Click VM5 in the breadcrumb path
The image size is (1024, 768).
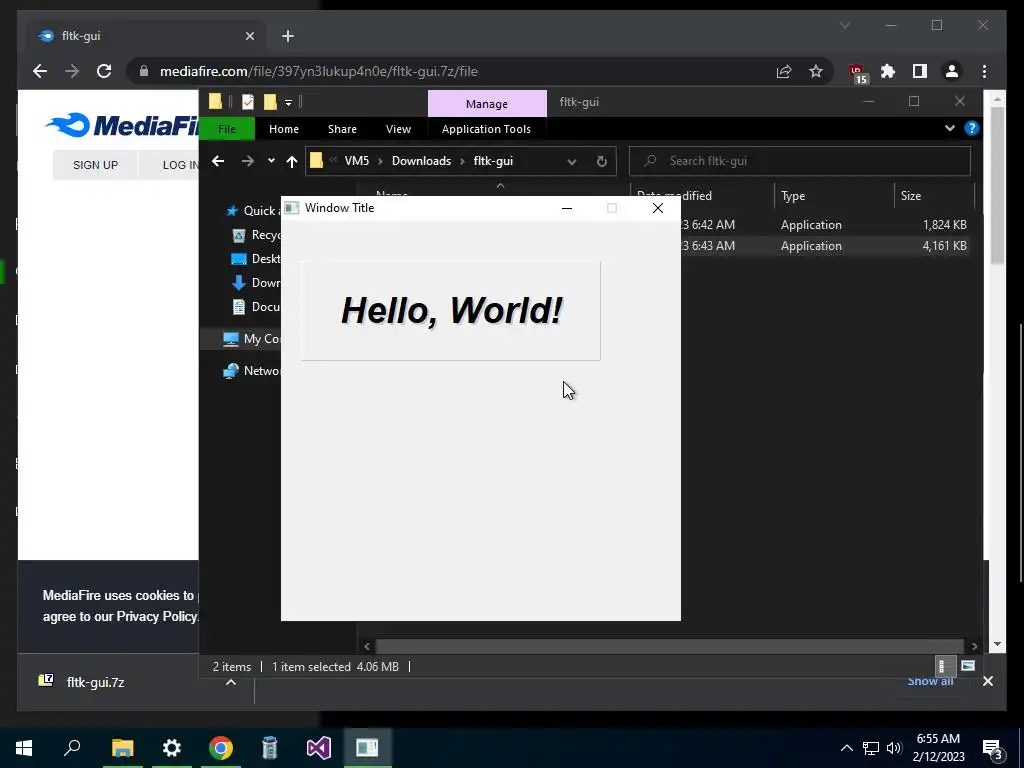click(x=357, y=161)
